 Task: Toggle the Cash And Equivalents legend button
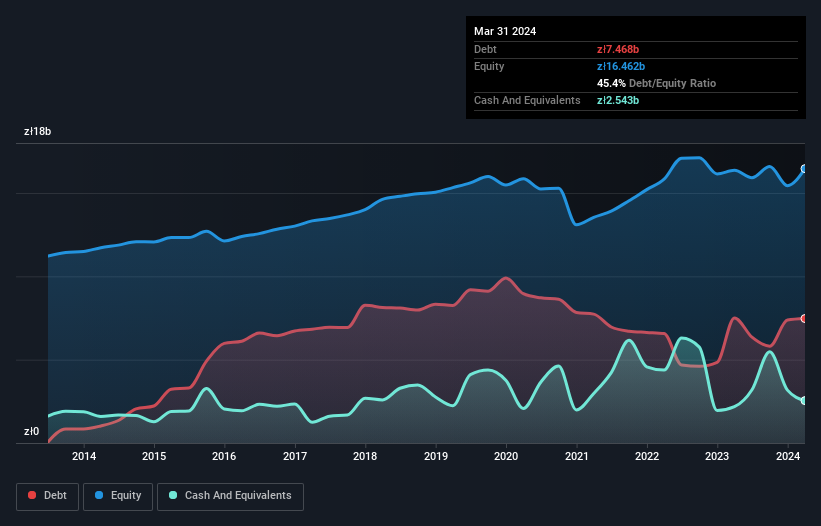[230, 496]
